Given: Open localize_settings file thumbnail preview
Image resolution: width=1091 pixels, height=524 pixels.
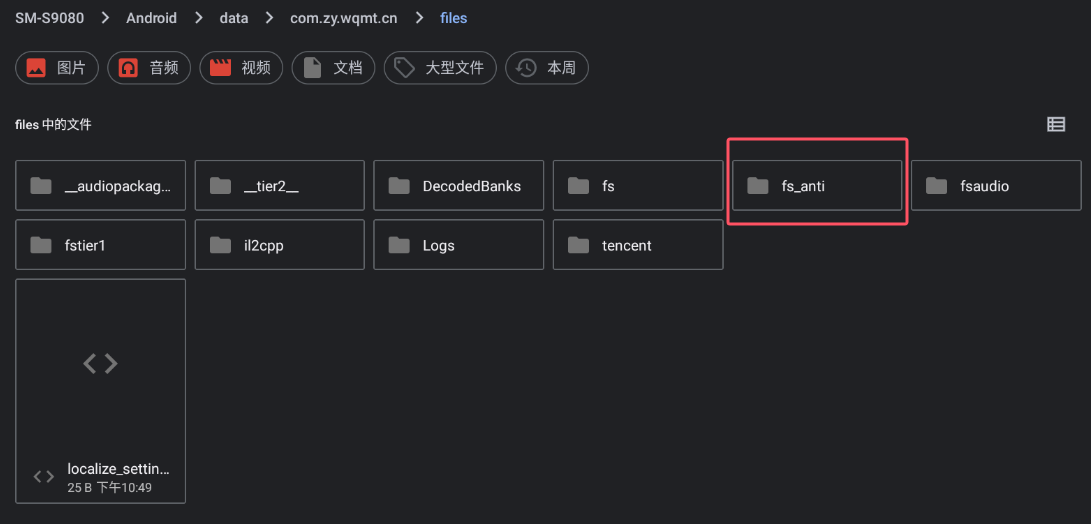Looking at the screenshot, I should coord(100,364).
